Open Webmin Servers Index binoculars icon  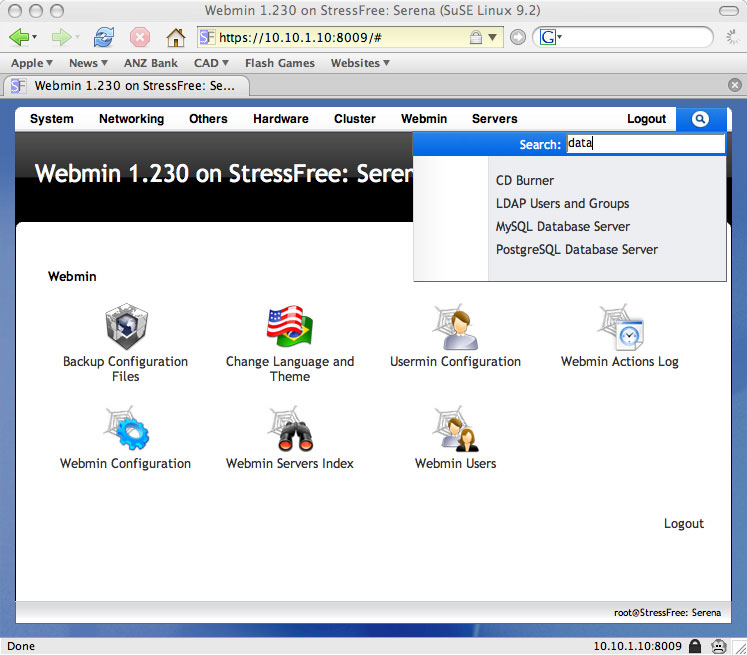(x=290, y=428)
